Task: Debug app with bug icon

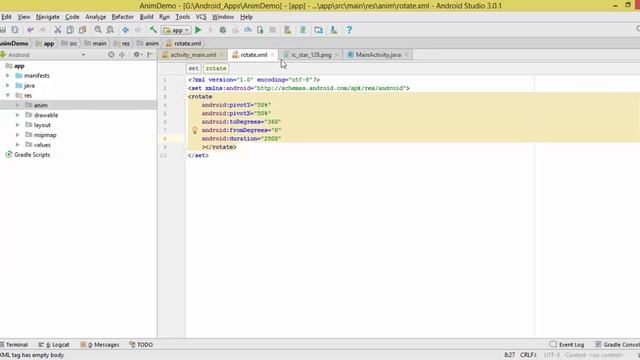Action: (223, 30)
